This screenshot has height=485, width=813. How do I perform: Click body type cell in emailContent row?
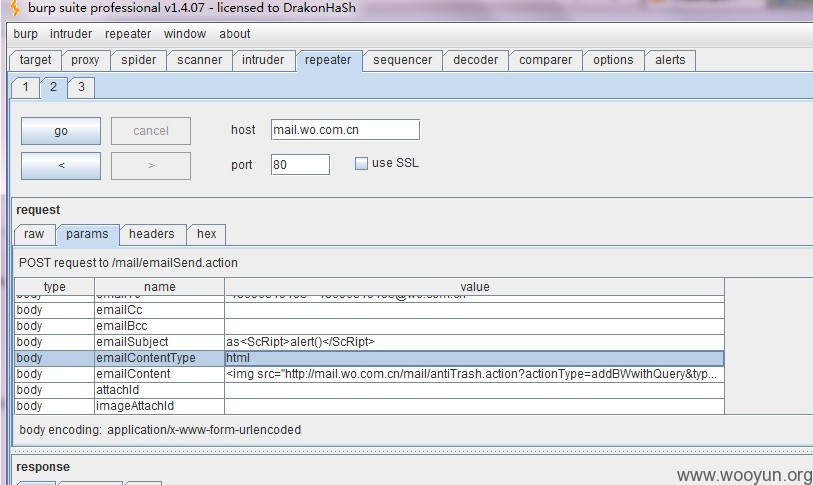click(x=54, y=375)
